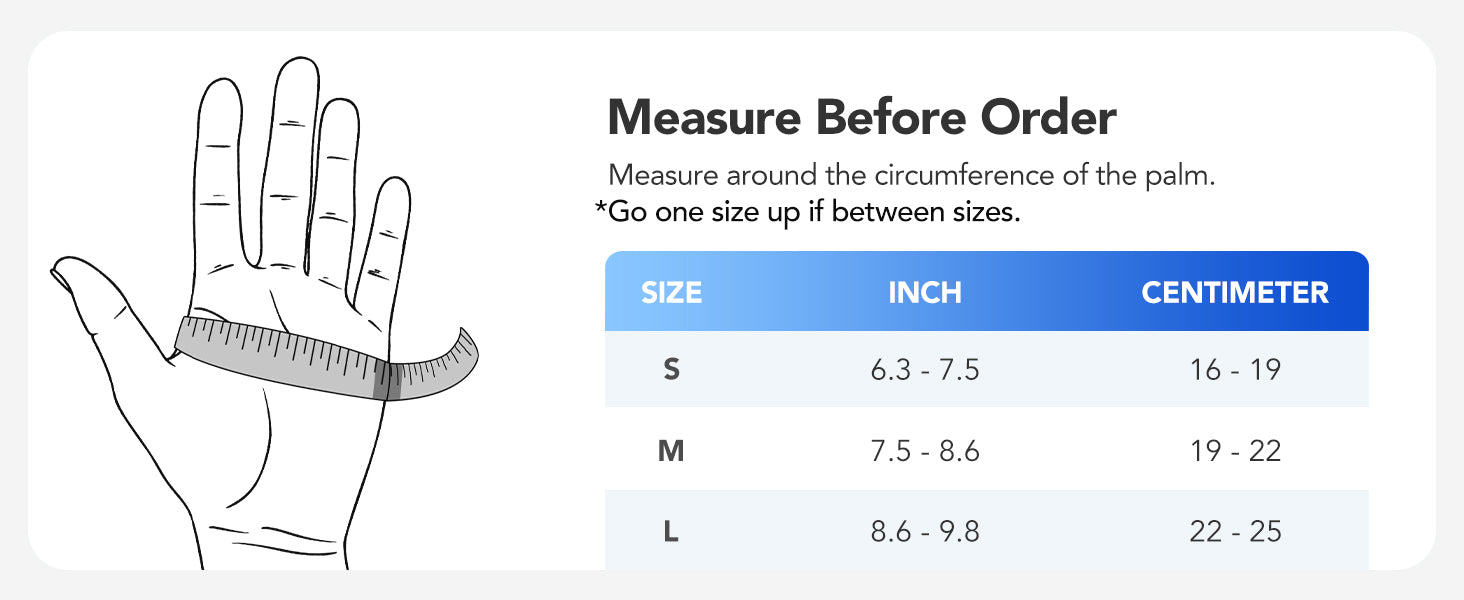Screen dimensions: 1464x600
Task: Click the go one size up note
Action: [807, 212]
